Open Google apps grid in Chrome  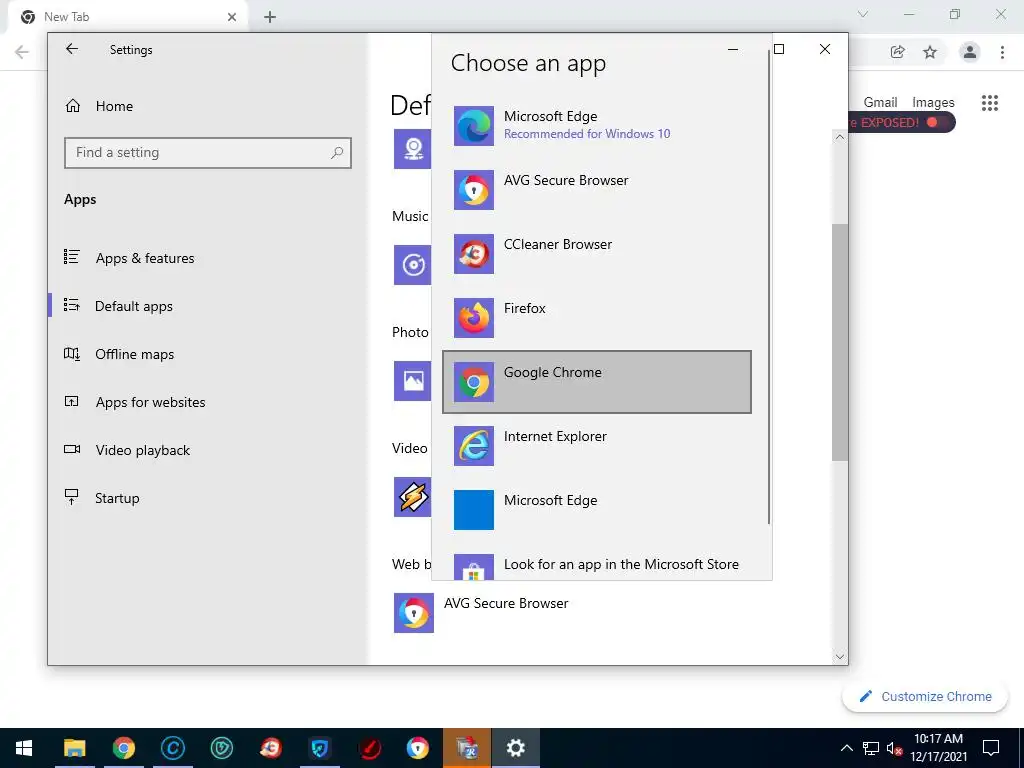click(989, 103)
